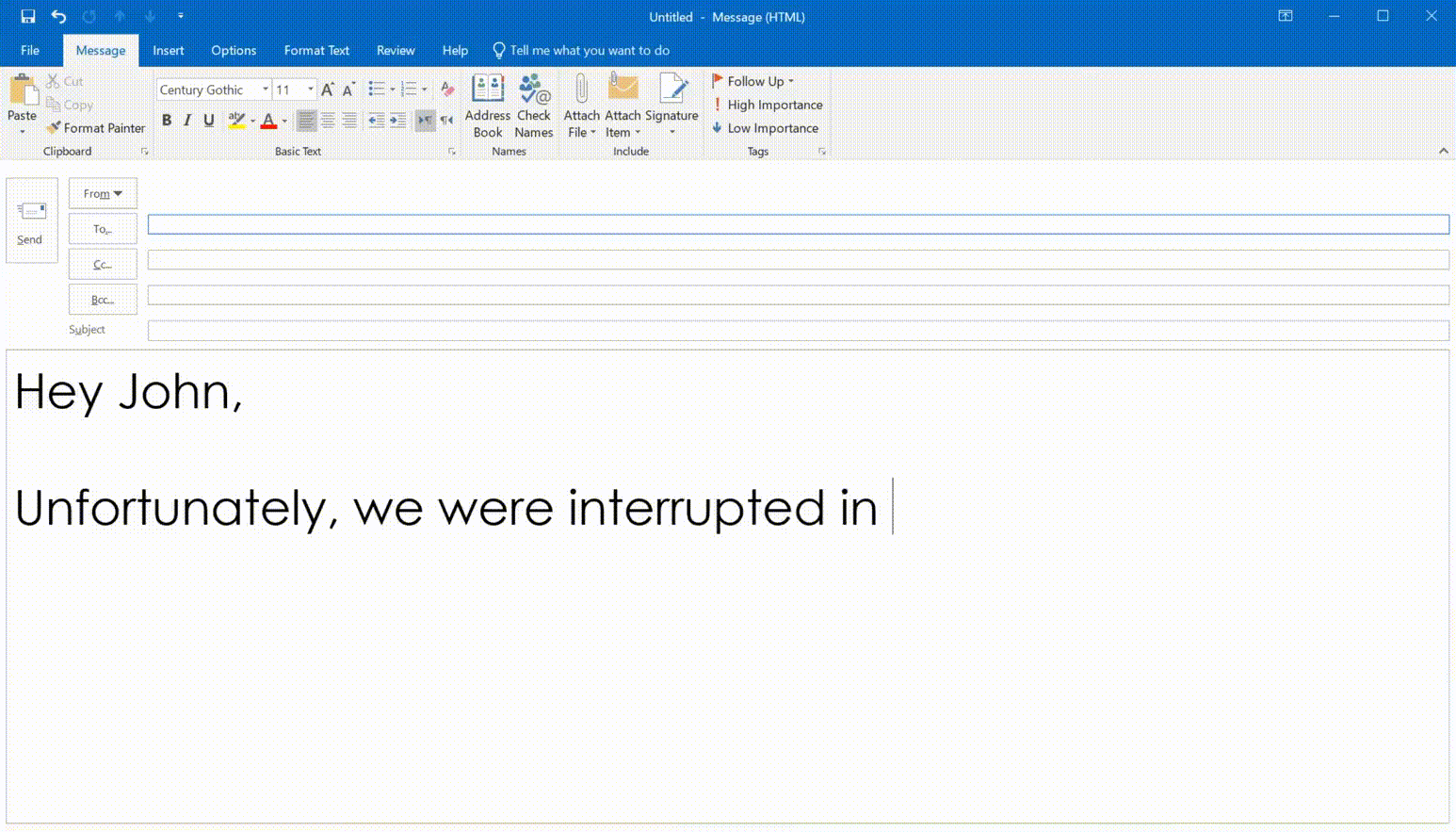Click the Cc... button

(103, 264)
